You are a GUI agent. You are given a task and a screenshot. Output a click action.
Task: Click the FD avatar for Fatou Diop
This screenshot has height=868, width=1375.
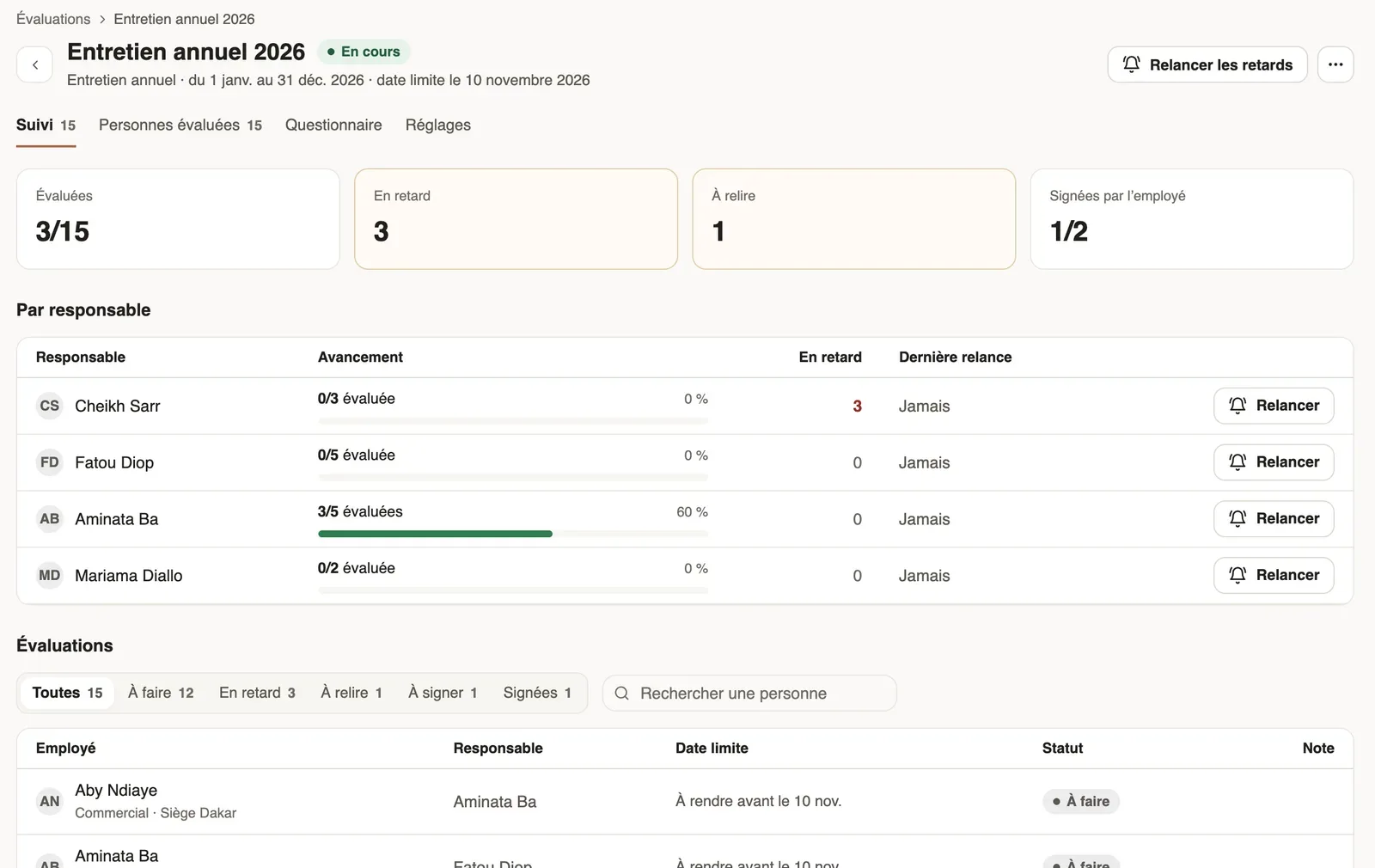coord(50,462)
